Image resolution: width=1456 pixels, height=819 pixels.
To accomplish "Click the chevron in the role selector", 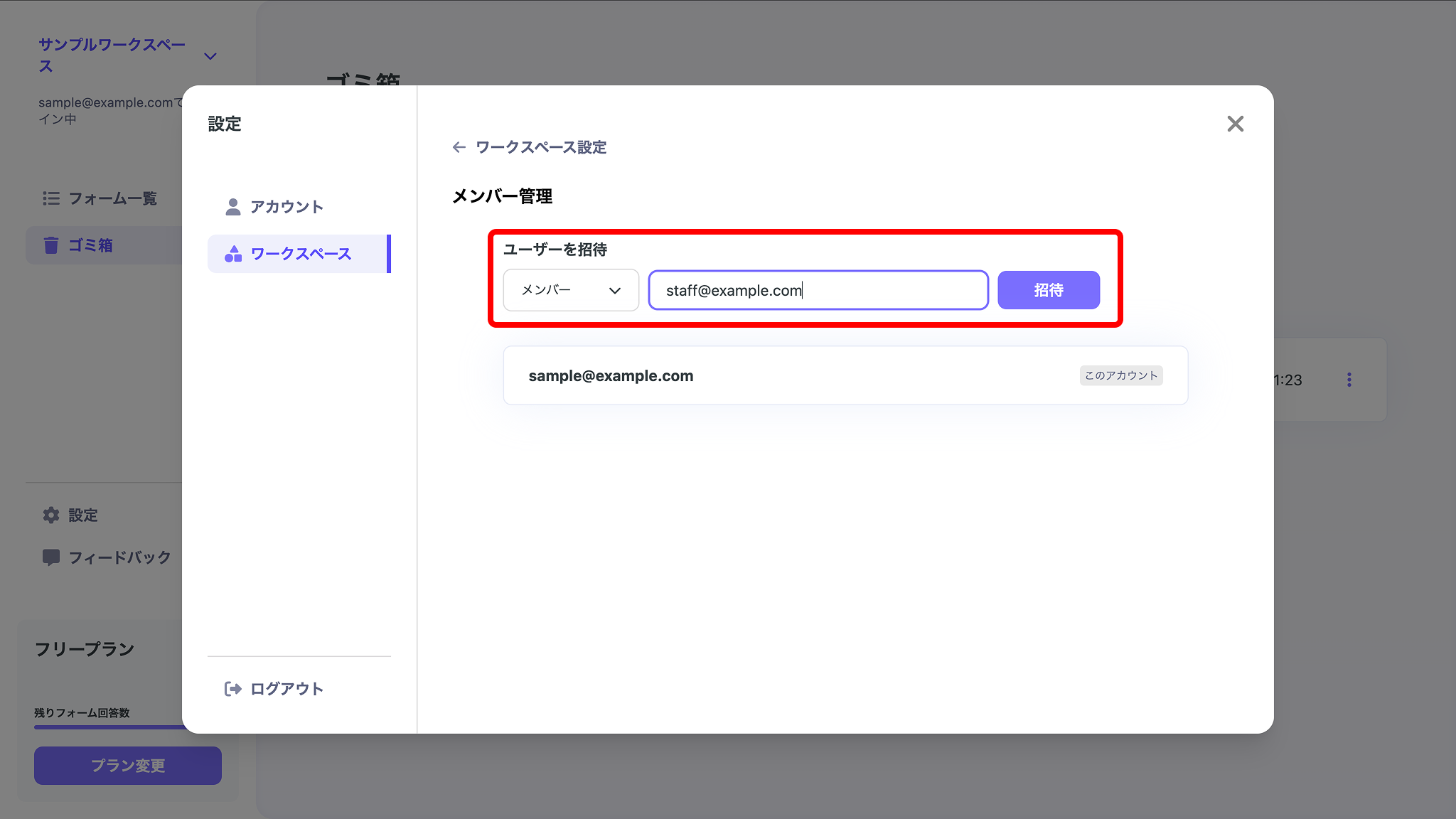I will pos(615,290).
